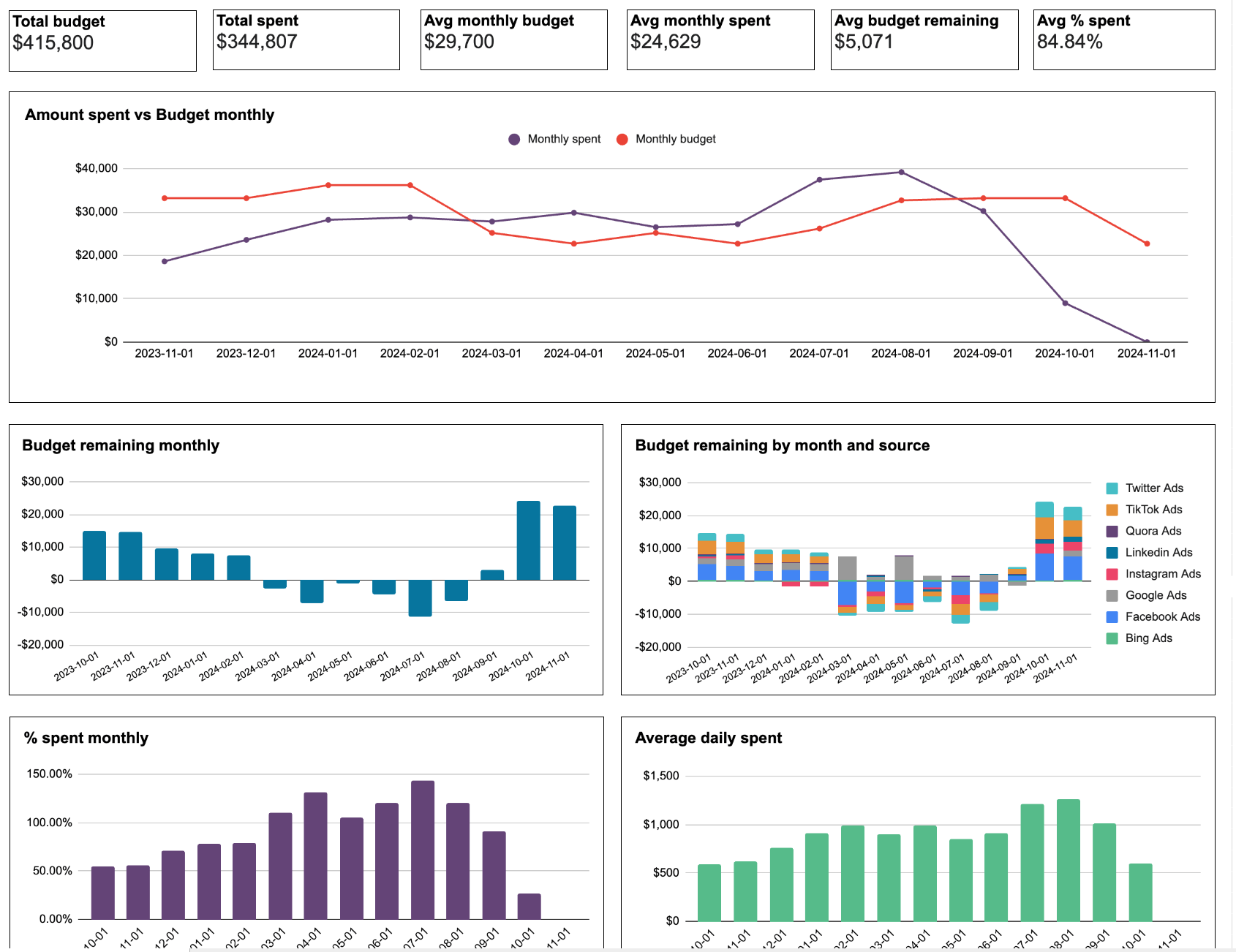1236x952 pixels.
Task: Expand the Average daily spent chart
Action: (x=708, y=738)
